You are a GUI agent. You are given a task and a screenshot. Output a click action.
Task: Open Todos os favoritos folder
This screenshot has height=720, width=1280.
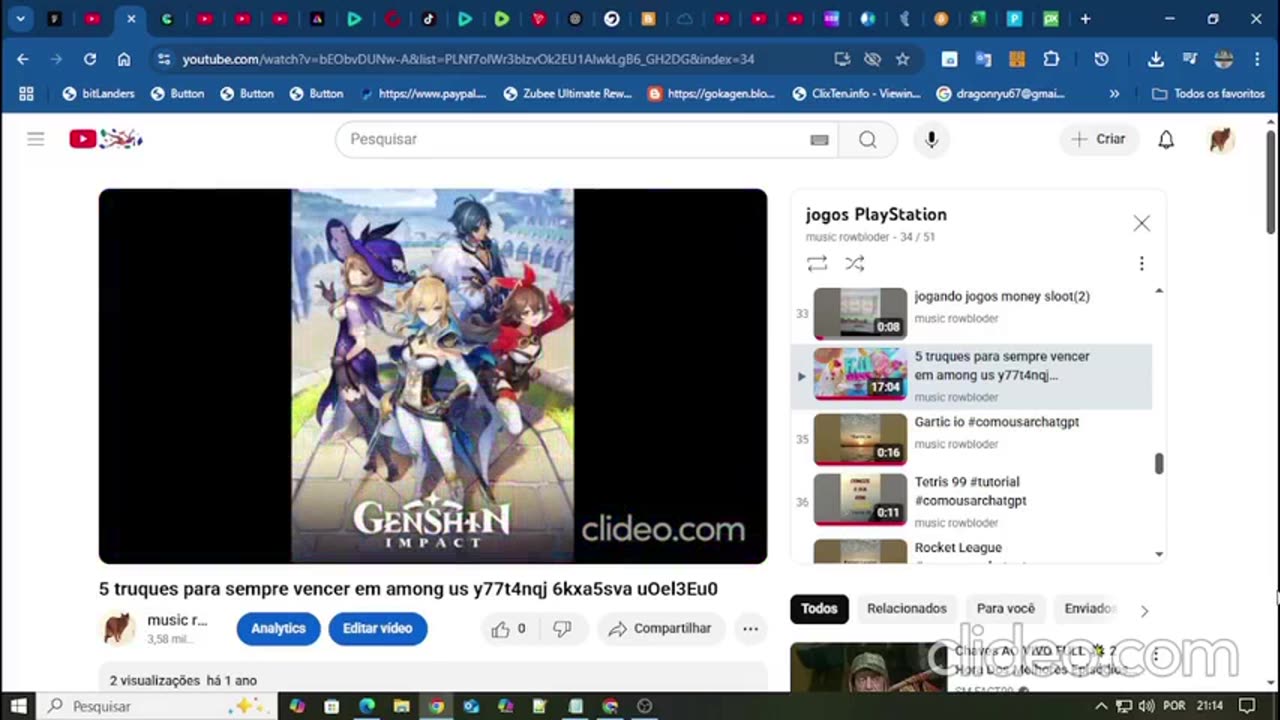(x=1209, y=93)
